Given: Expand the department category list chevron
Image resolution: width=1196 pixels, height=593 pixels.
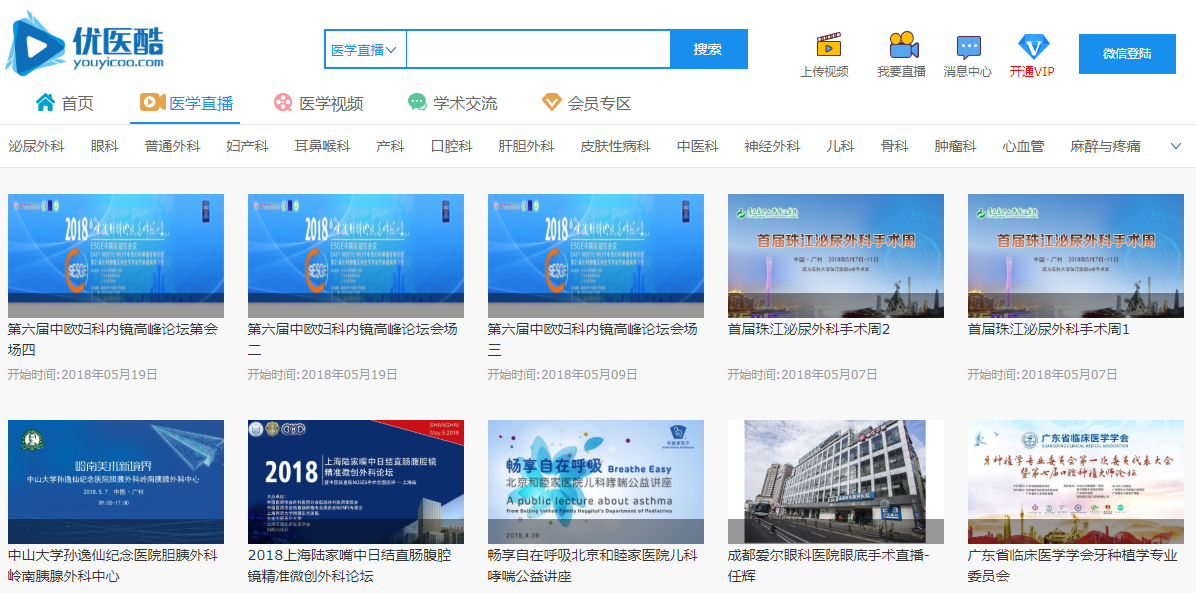Looking at the screenshot, I should [x=1176, y=146].
